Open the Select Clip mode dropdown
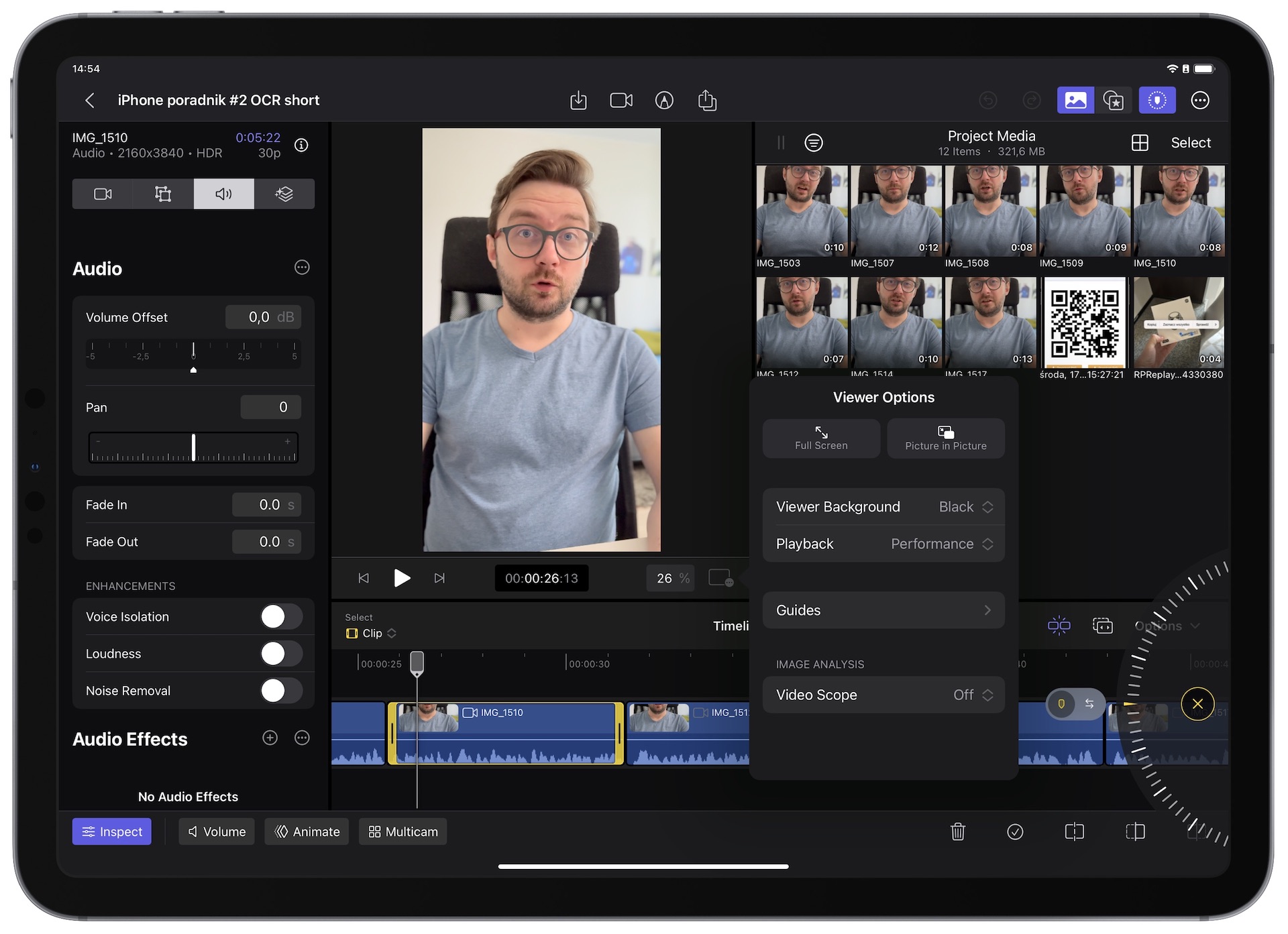The image size is (1288, 934). (371, 634)
